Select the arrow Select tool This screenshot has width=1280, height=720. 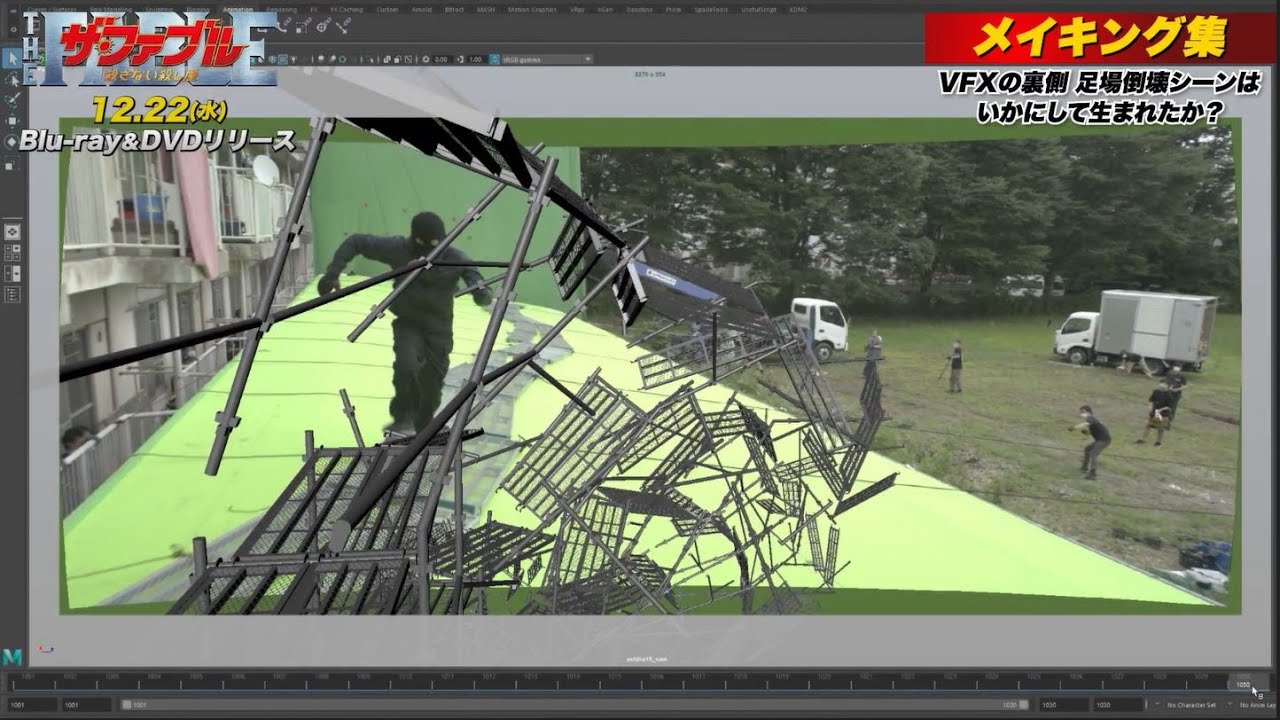coord(13,58)
